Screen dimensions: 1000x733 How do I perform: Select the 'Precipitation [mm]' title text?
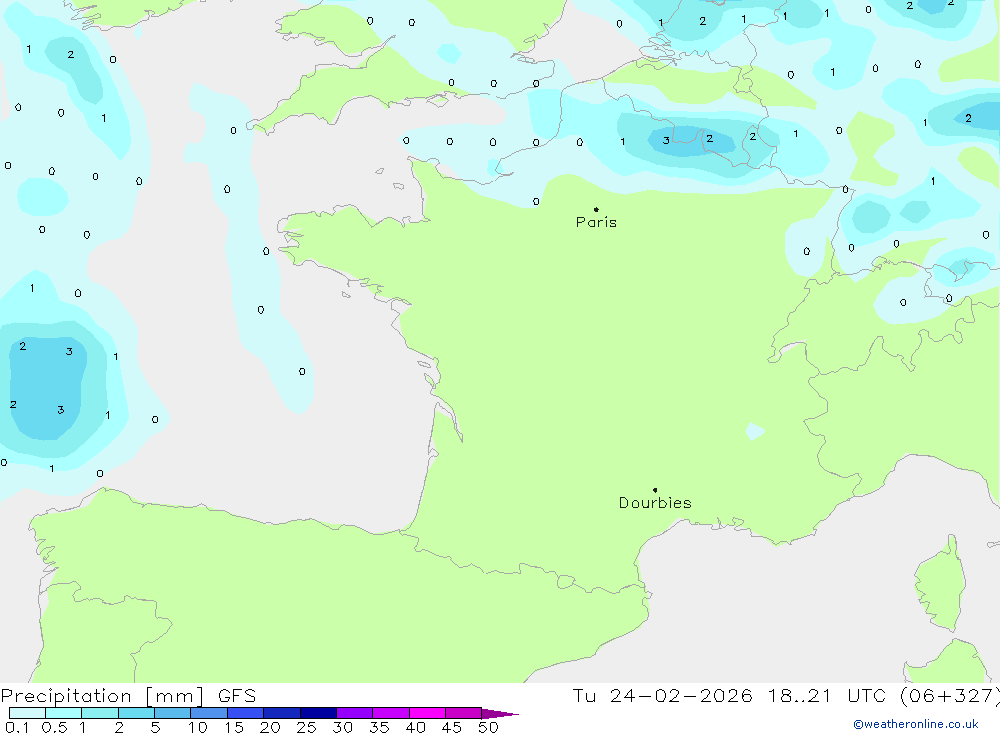click(x=102, y=696)
